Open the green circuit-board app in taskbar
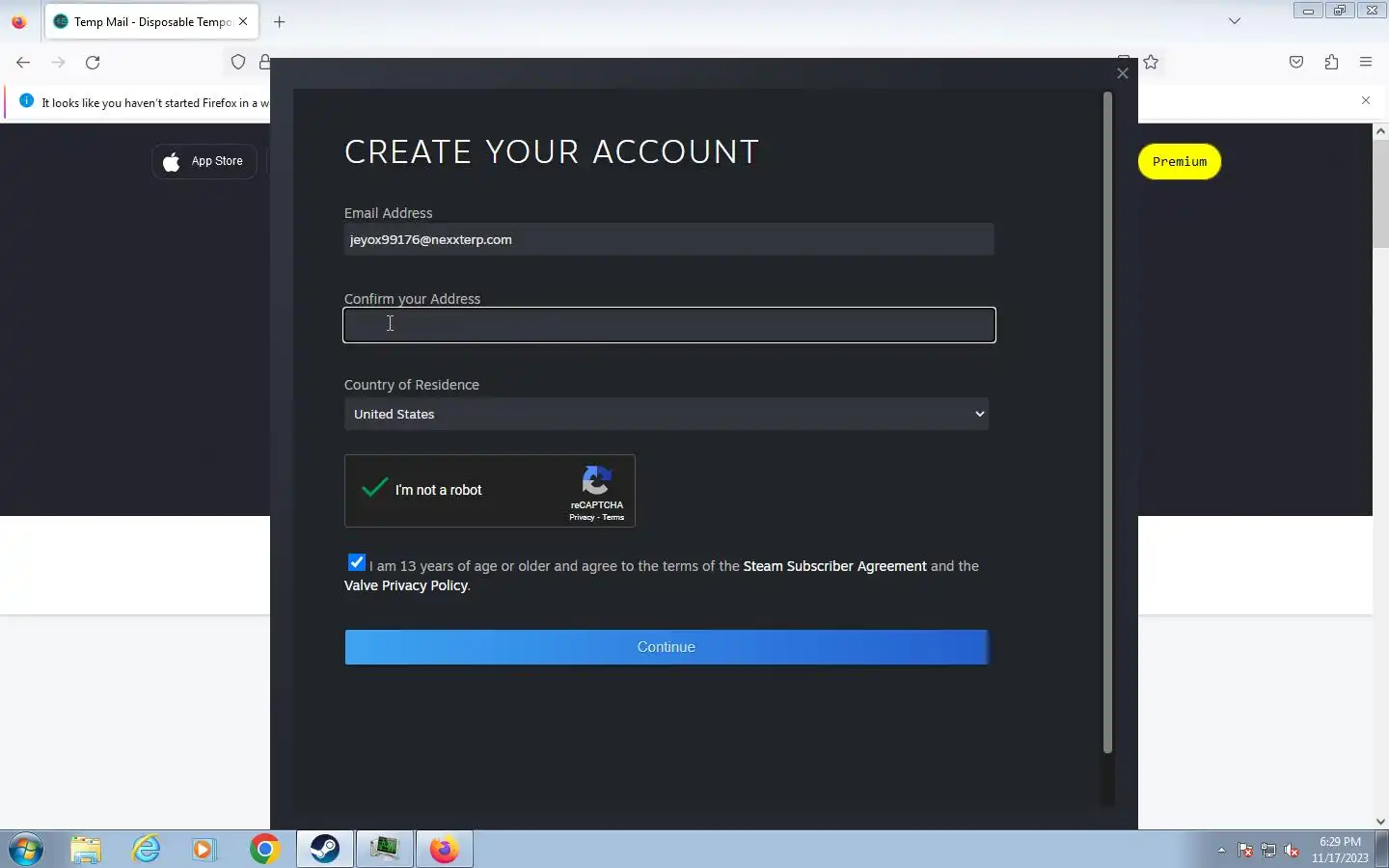 pos(385,850)
